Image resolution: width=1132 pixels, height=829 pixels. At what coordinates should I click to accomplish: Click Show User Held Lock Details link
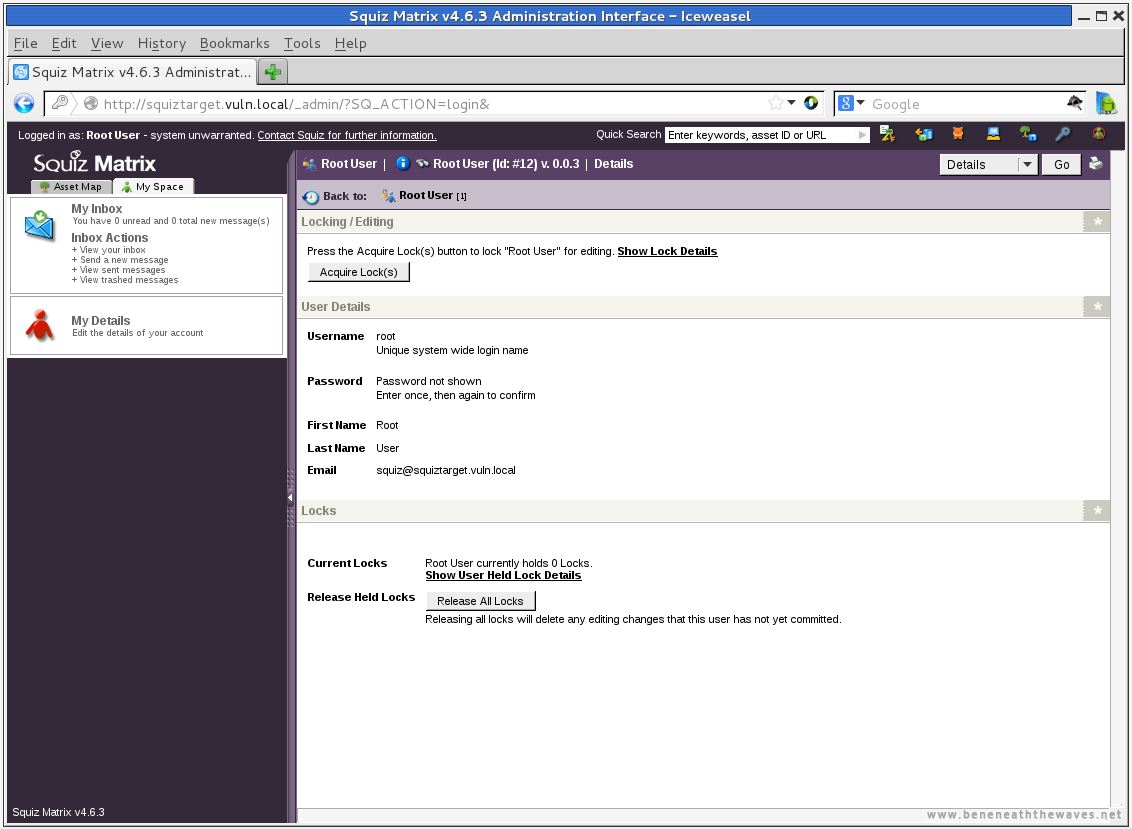(x=503, y=576)
